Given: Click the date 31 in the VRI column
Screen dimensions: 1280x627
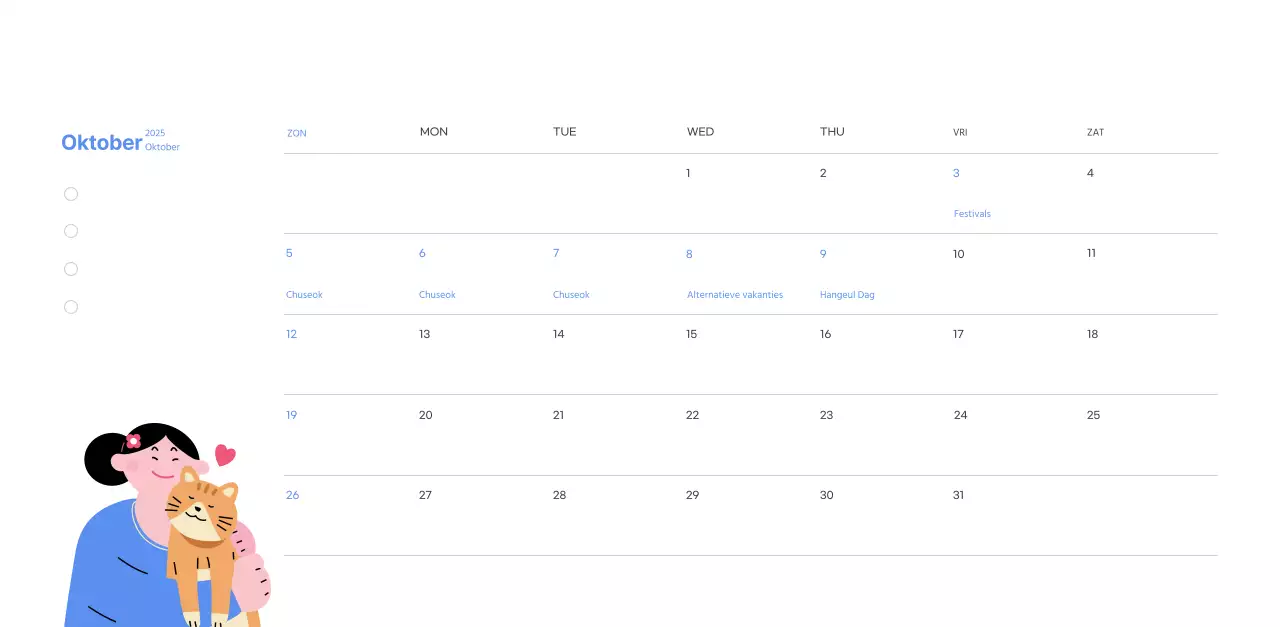Looking at the screenshot, I should (x=958, y=495).
